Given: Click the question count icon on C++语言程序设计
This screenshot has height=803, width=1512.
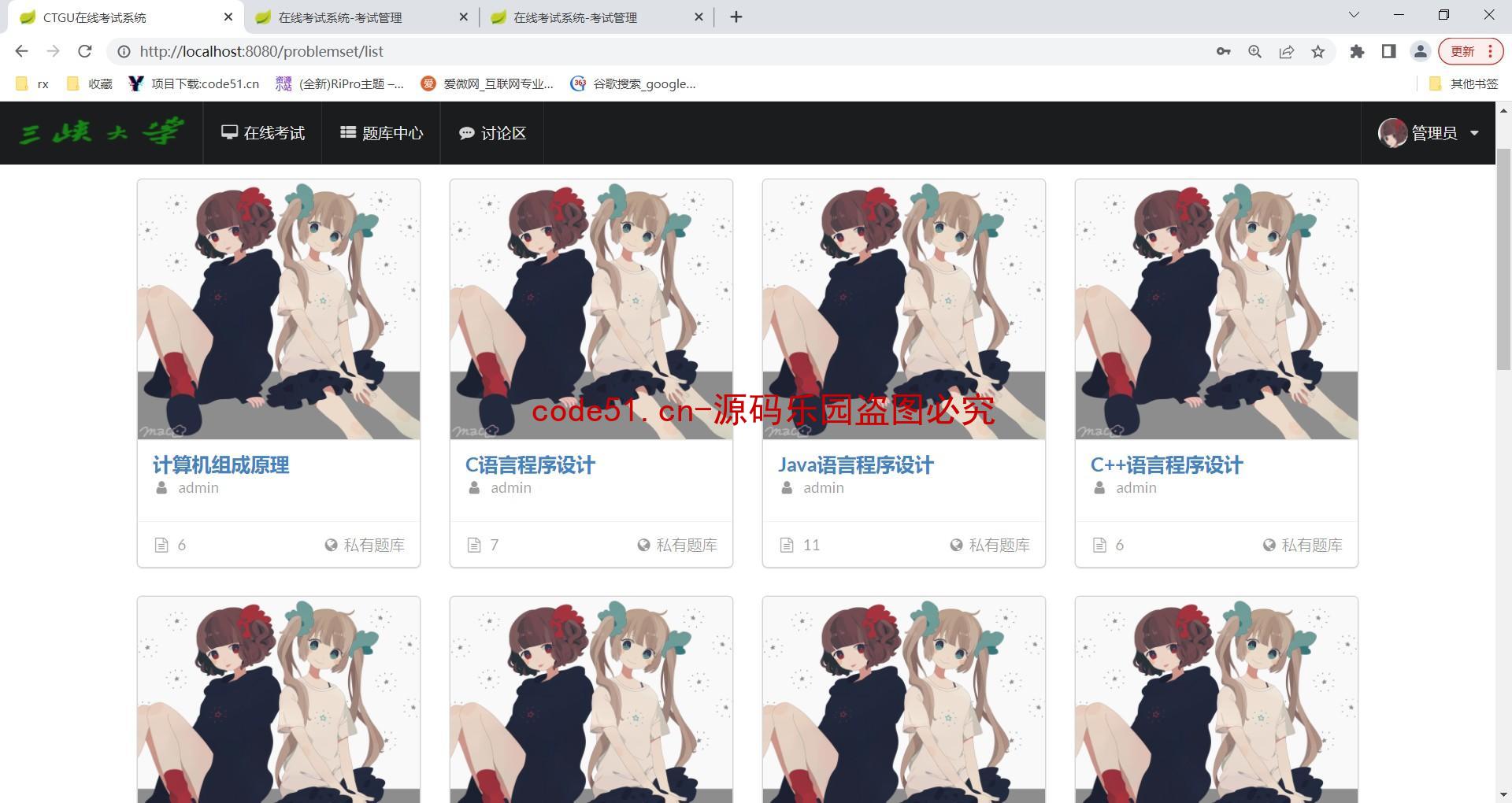Looking at the screenshot, I should 1099,545.
